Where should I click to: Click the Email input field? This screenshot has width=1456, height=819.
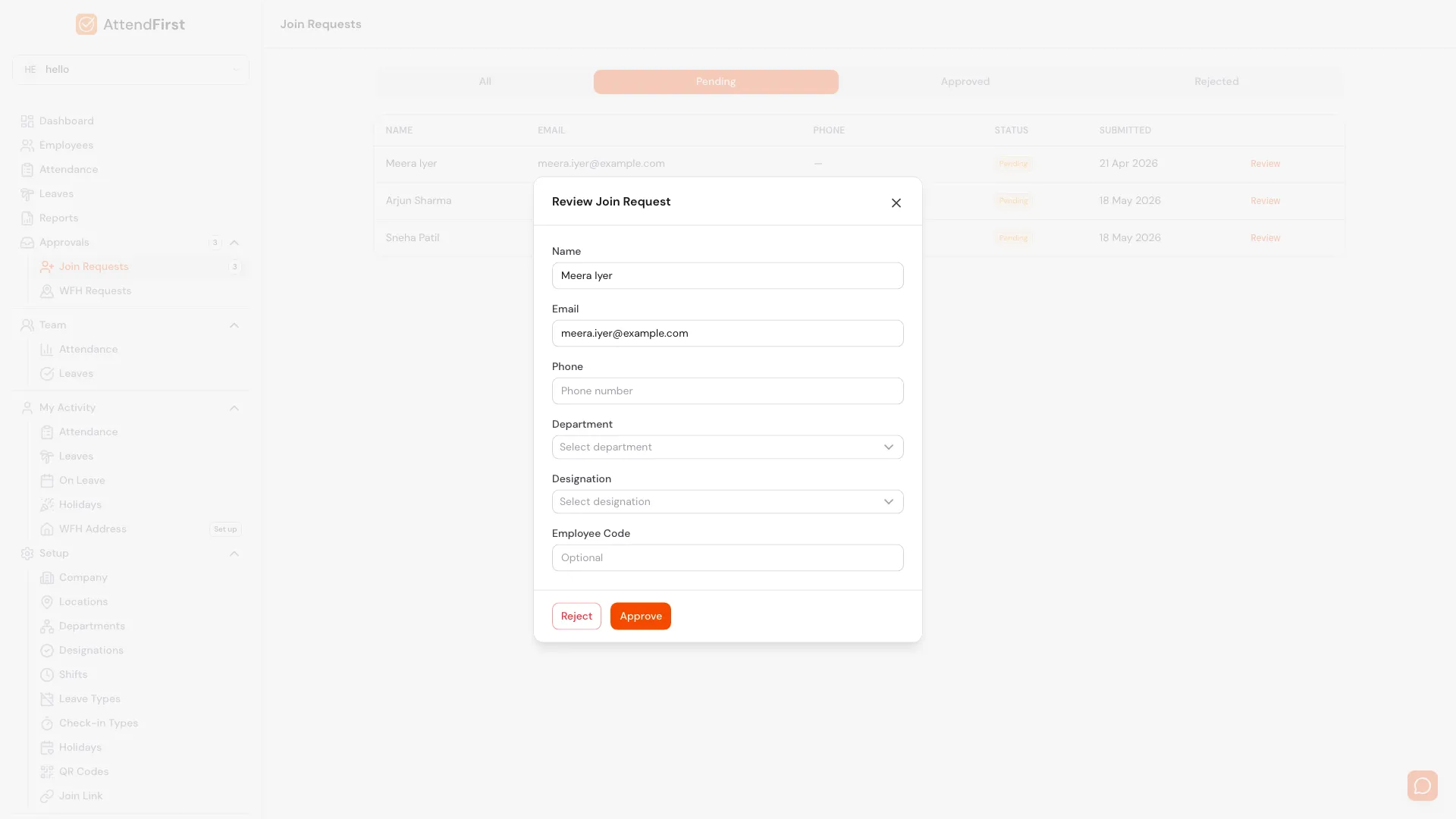(x=728, y=334)
